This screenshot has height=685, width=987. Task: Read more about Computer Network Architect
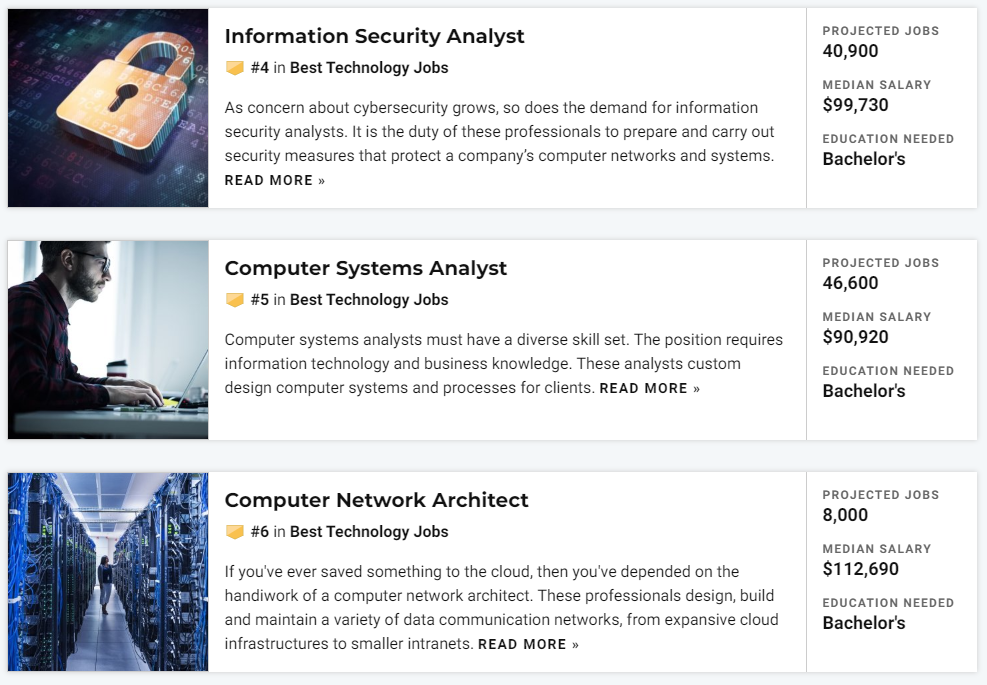tap(528, 645)
